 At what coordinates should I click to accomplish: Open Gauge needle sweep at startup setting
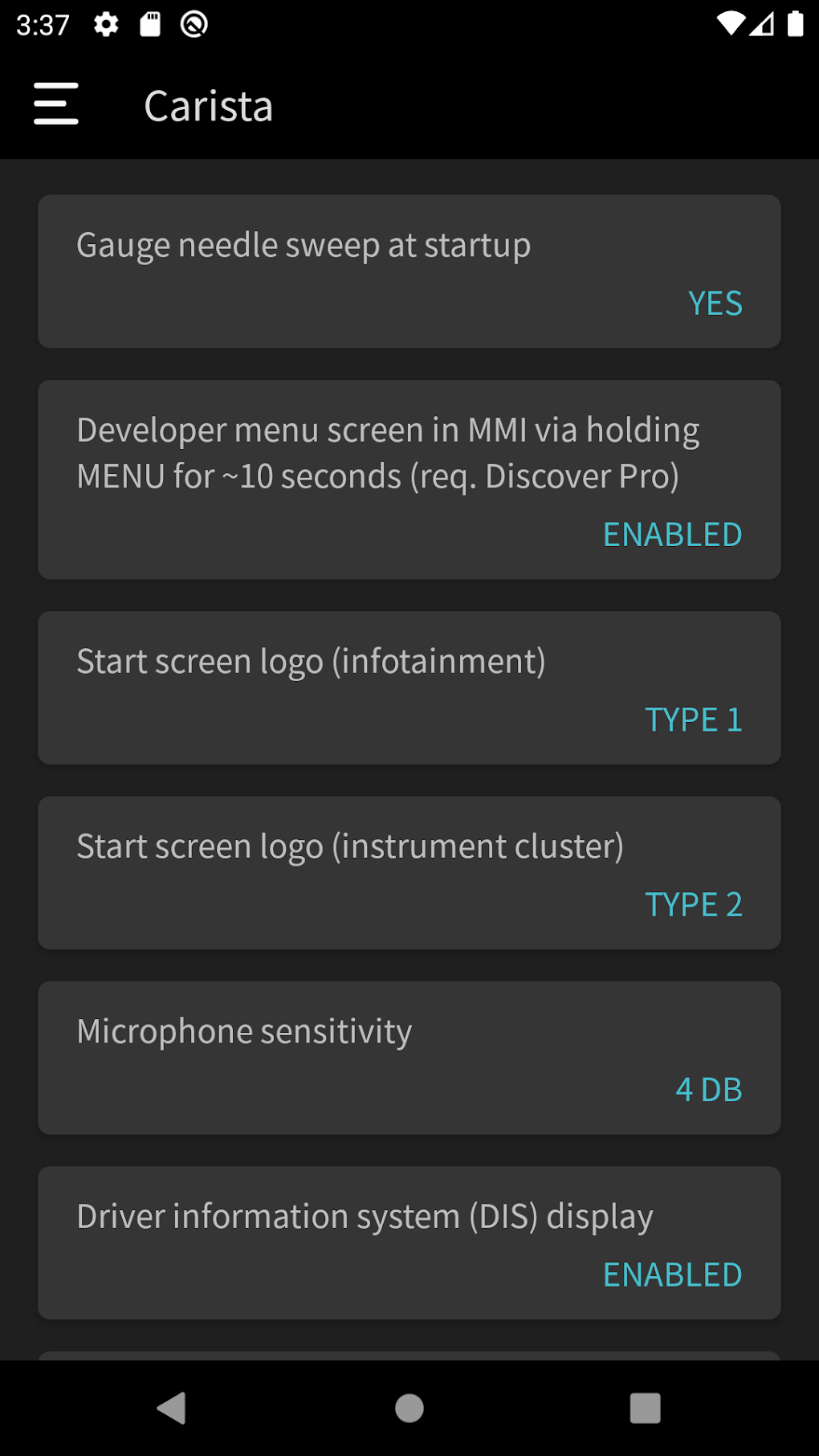coord(304,246)
